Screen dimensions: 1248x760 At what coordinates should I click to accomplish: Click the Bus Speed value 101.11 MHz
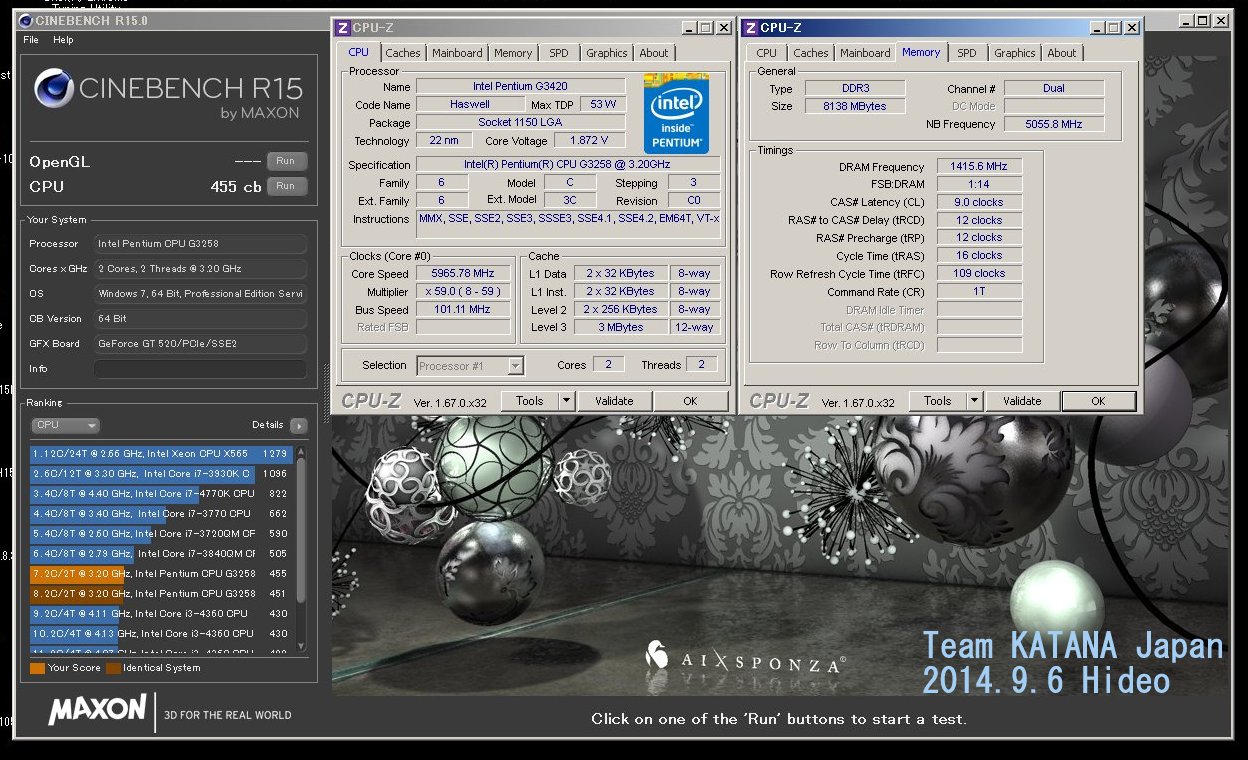[462, 309]
